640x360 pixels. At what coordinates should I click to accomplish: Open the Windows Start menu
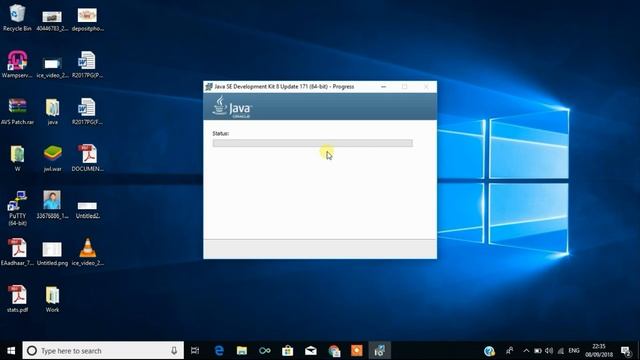tap(11, 351)
